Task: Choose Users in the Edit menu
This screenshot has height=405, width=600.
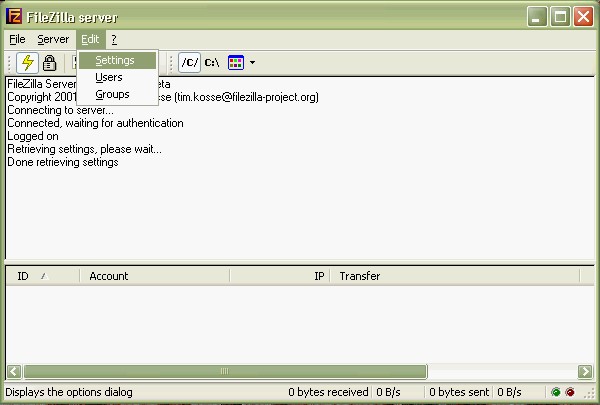Action: (109, 77)
